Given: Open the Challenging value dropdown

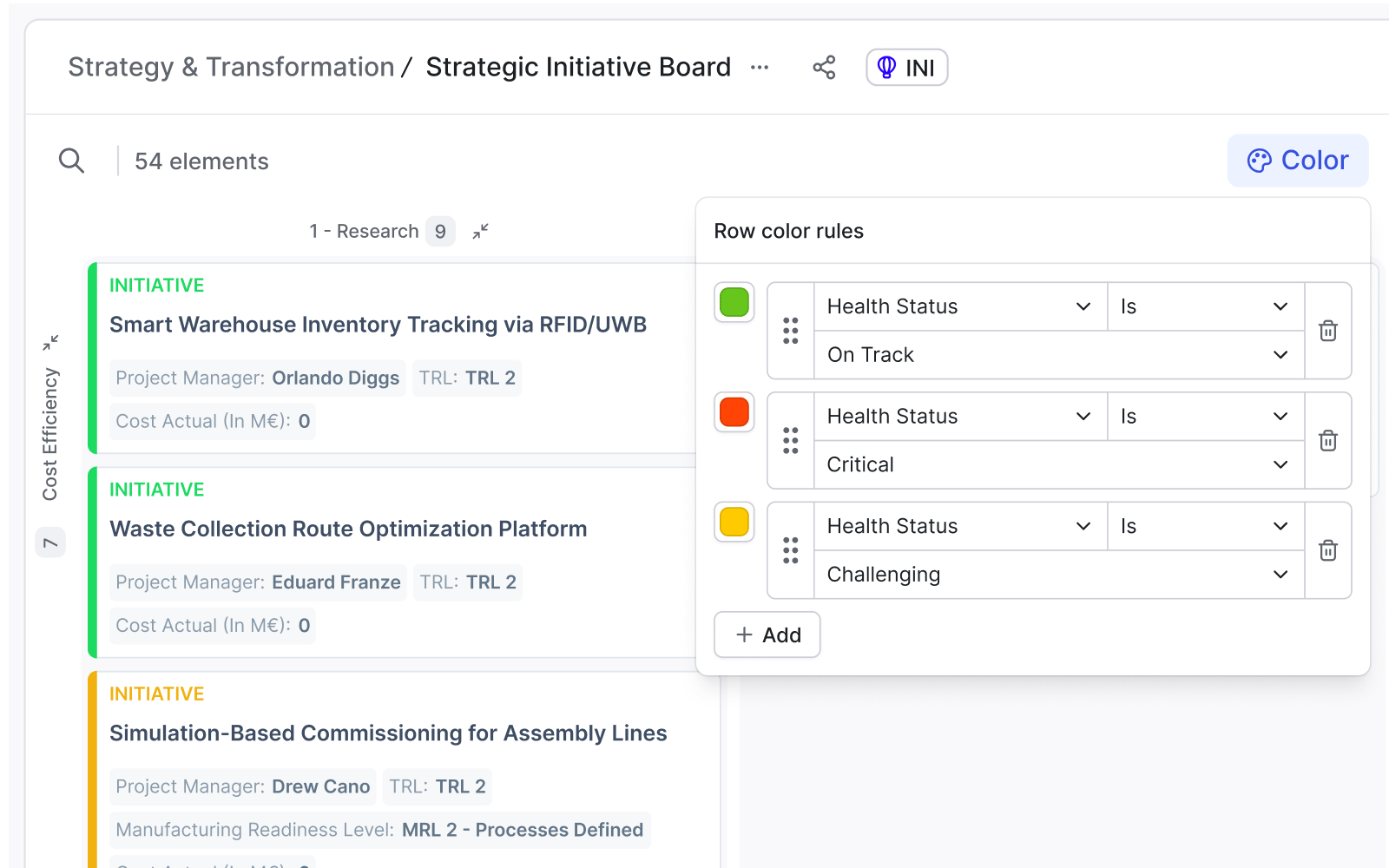Looking at the screenshot, I should point(1059,575).
